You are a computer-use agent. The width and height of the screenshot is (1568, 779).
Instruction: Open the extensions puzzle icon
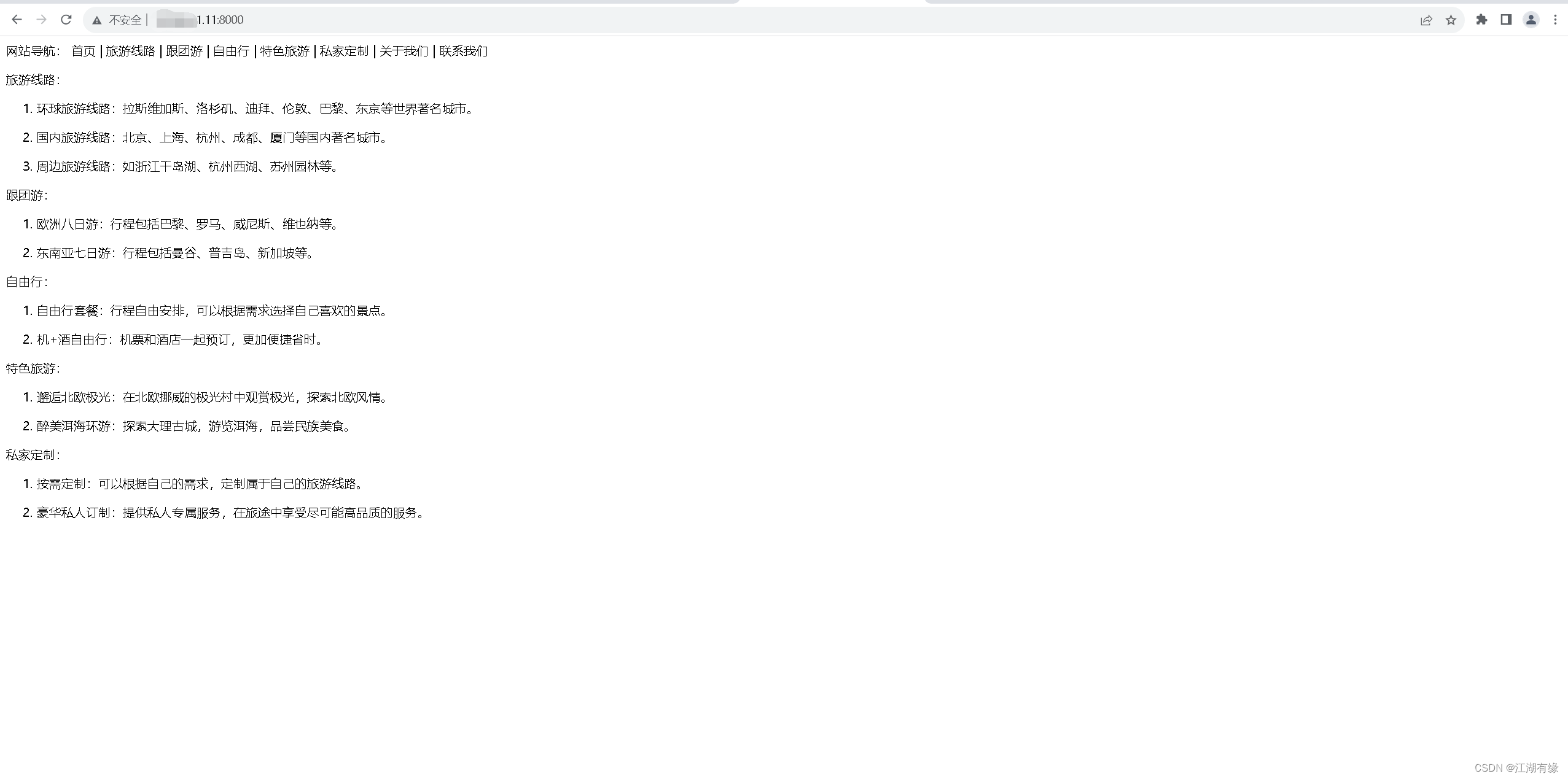pyautogui.click(x=1481, y=20)
